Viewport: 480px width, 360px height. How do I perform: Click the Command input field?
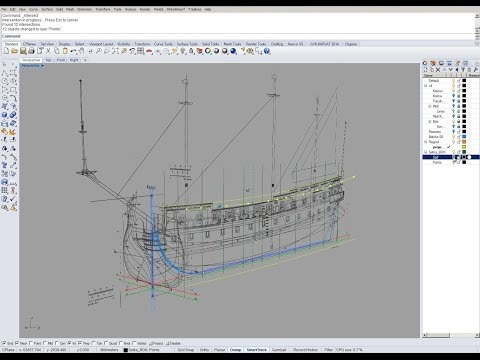pos(238,36)
